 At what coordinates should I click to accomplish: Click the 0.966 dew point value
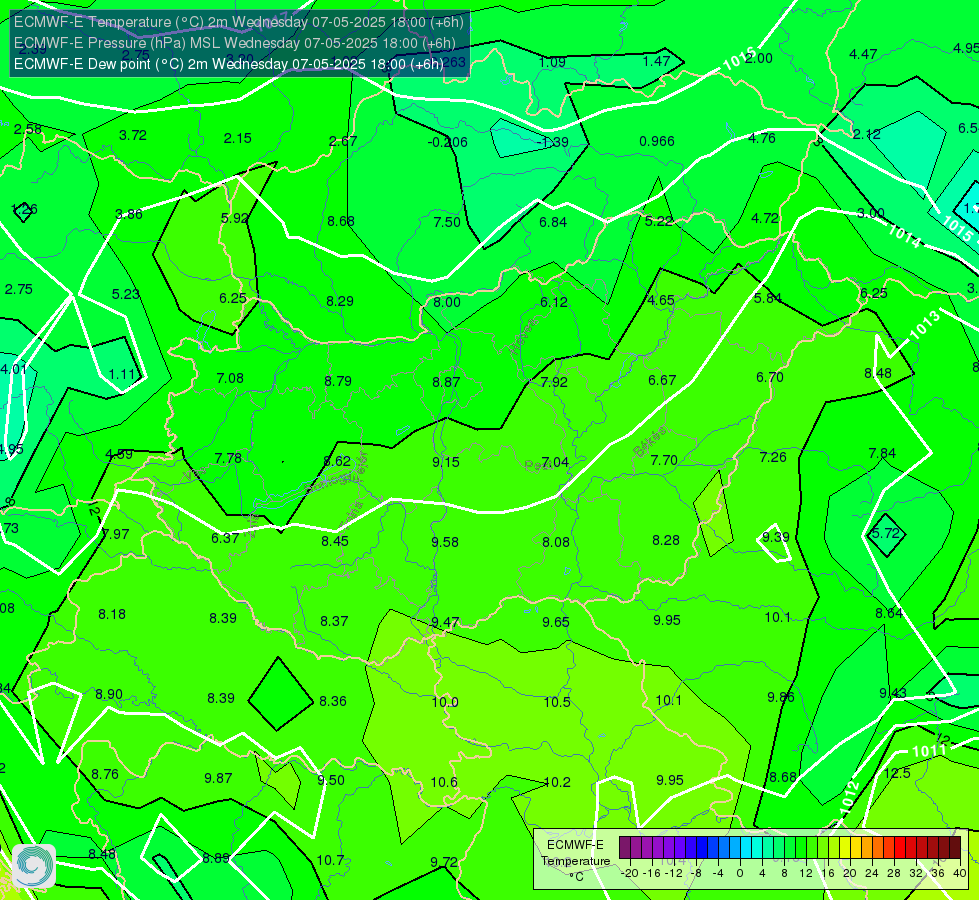[x=657, y=141]
